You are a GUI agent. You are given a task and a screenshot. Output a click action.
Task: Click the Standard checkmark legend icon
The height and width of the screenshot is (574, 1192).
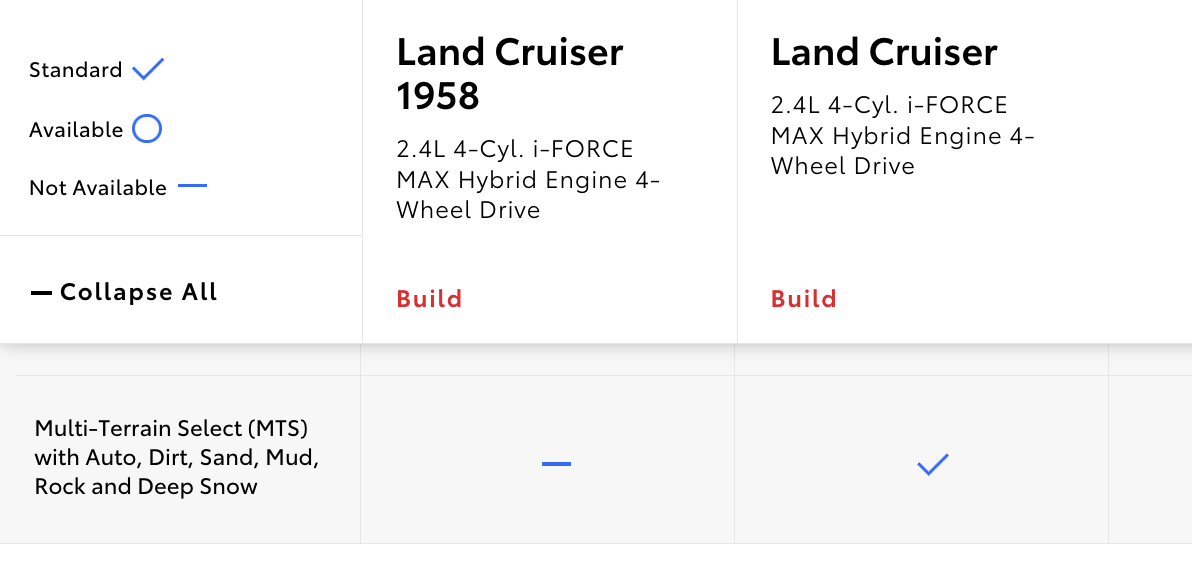click(x=148, y=69)
